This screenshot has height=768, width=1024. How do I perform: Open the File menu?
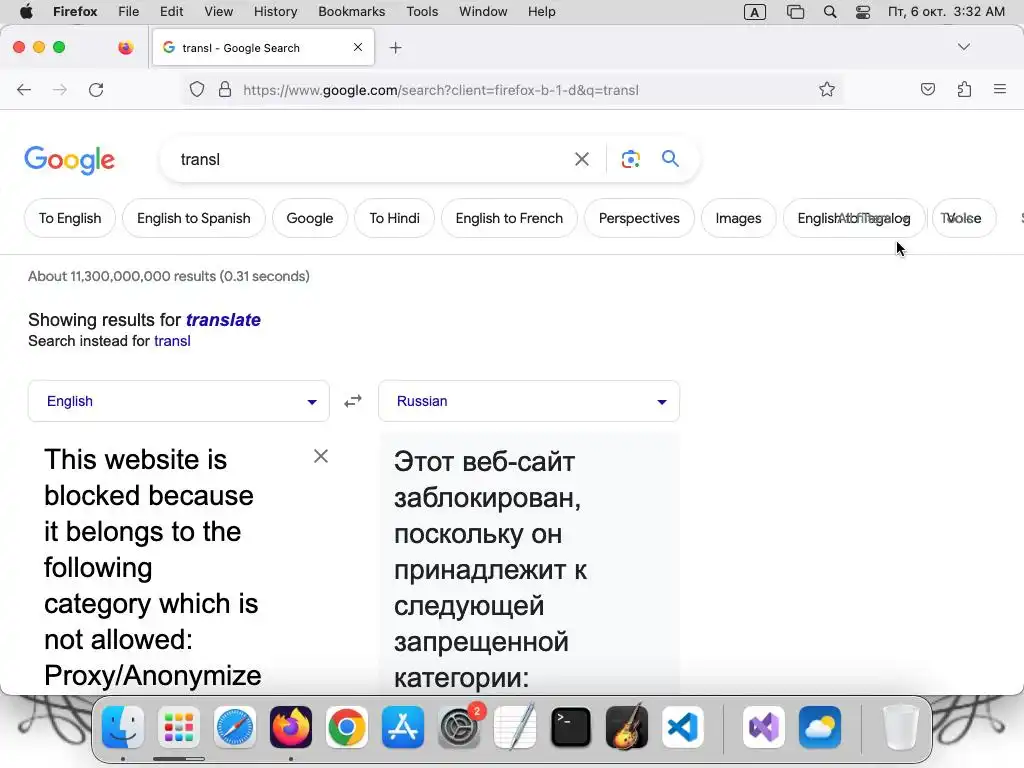click(x=128, y=12)
